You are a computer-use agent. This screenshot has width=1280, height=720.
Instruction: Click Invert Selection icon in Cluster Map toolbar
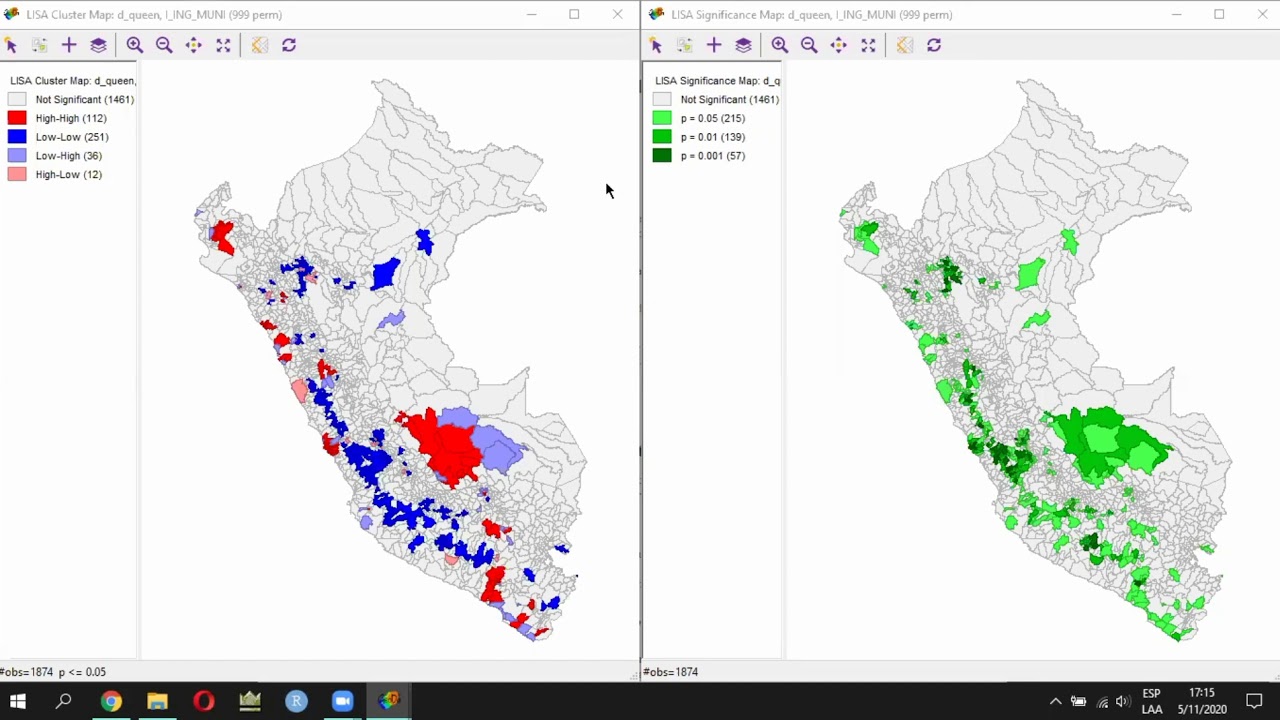tap(40, 45)
